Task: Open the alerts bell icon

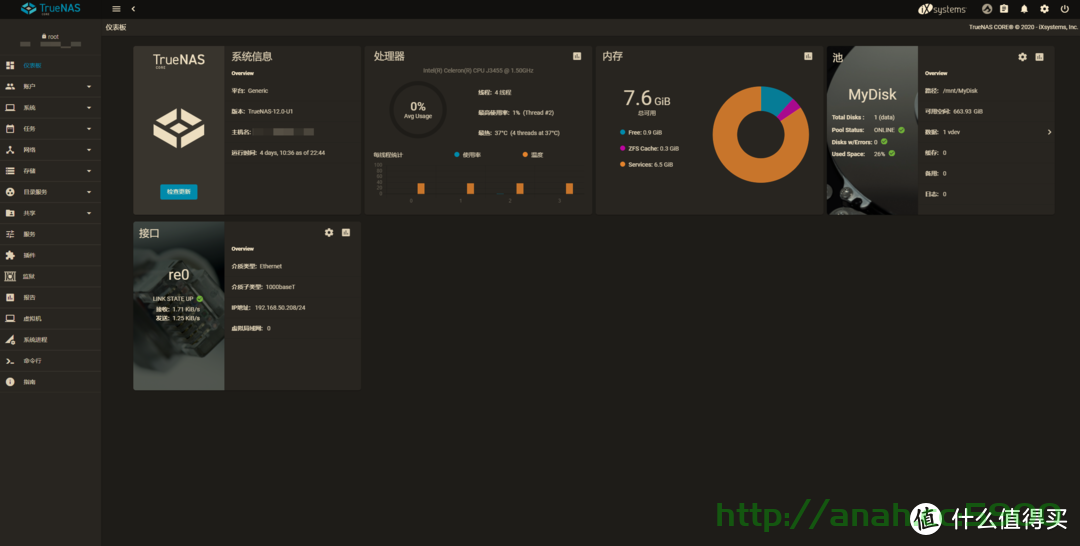Action: point(1024,9)
